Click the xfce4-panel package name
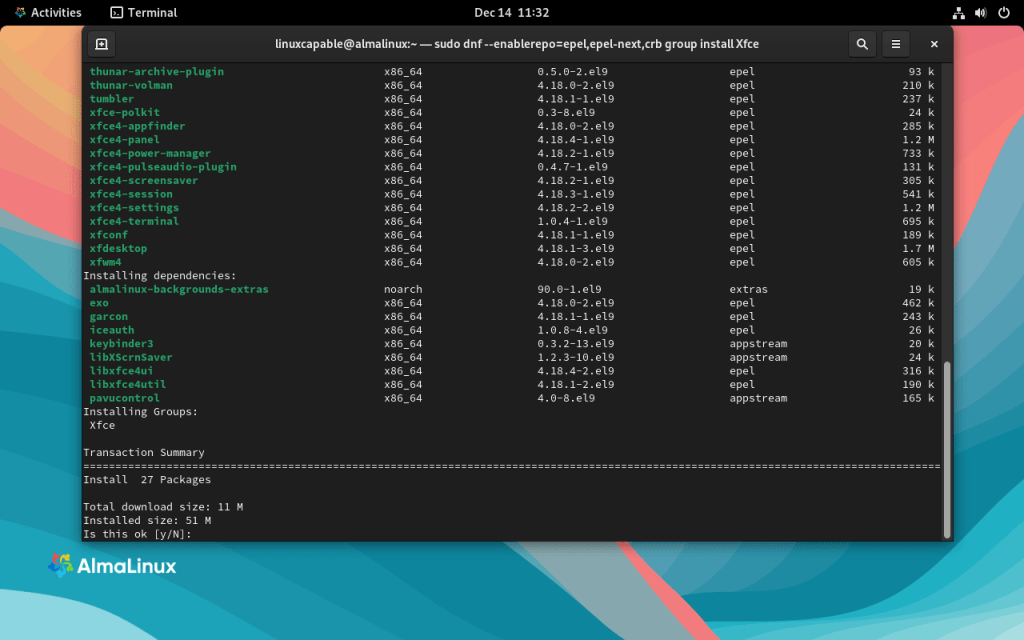This screenshot has height=640, width=1024. (x=125, y=140)
